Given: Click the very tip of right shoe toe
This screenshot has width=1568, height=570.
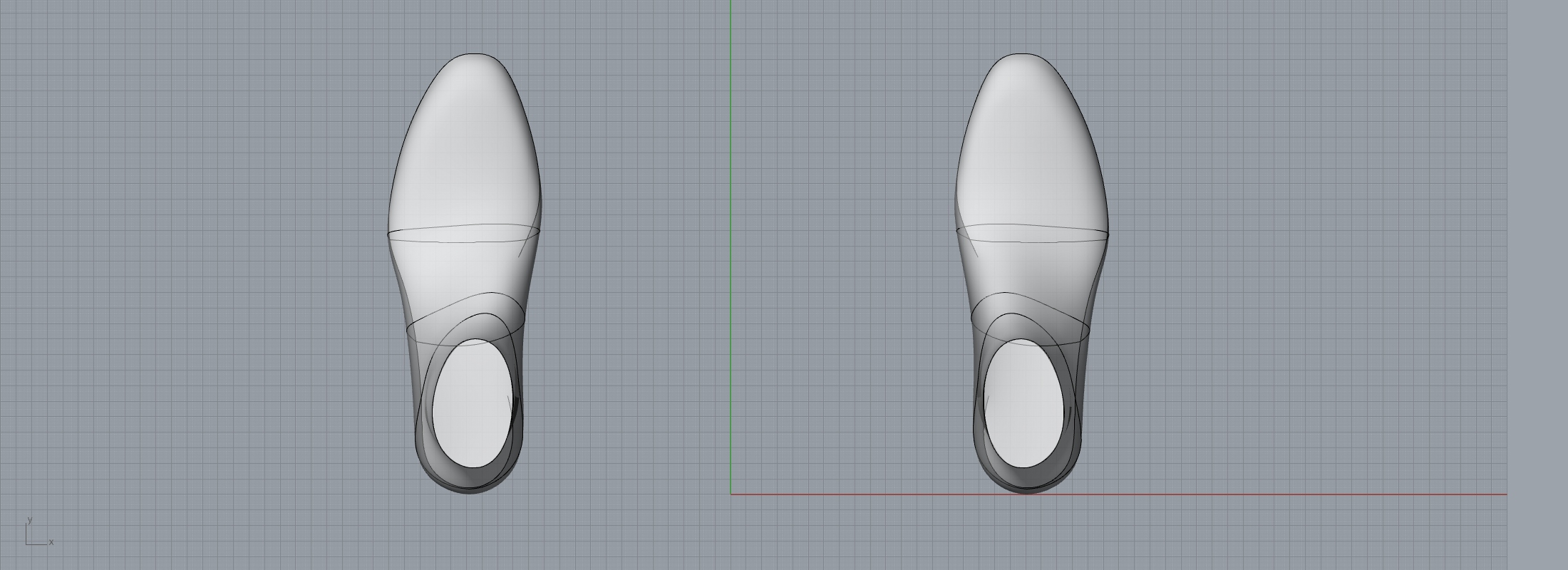Looking at the screenshot, I should click(1023, 55).
